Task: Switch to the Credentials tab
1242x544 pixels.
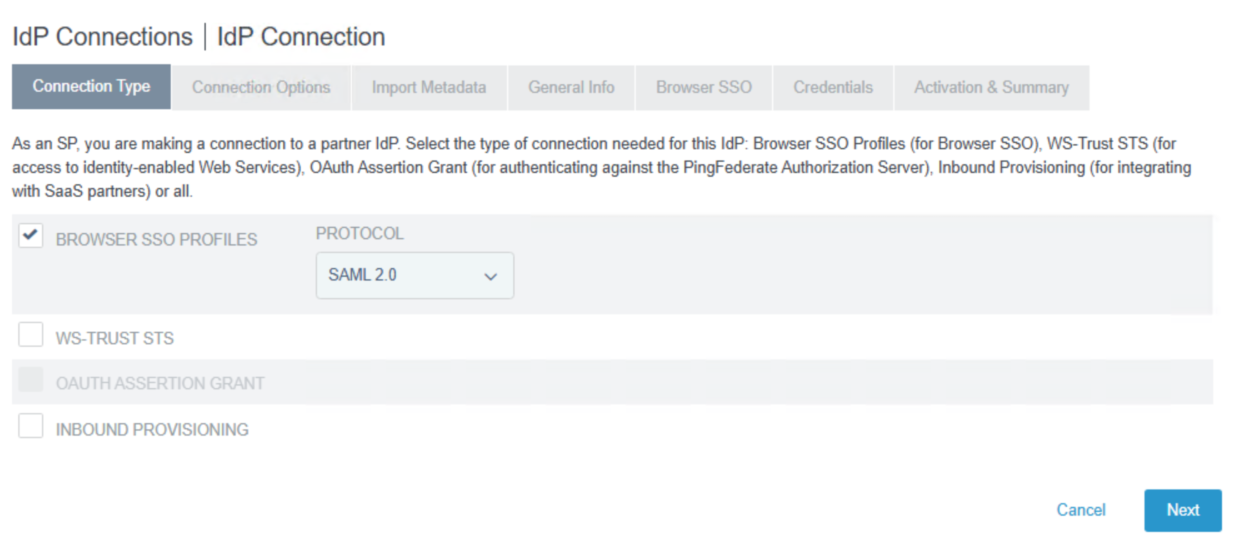Action: [x=833, y=87]
